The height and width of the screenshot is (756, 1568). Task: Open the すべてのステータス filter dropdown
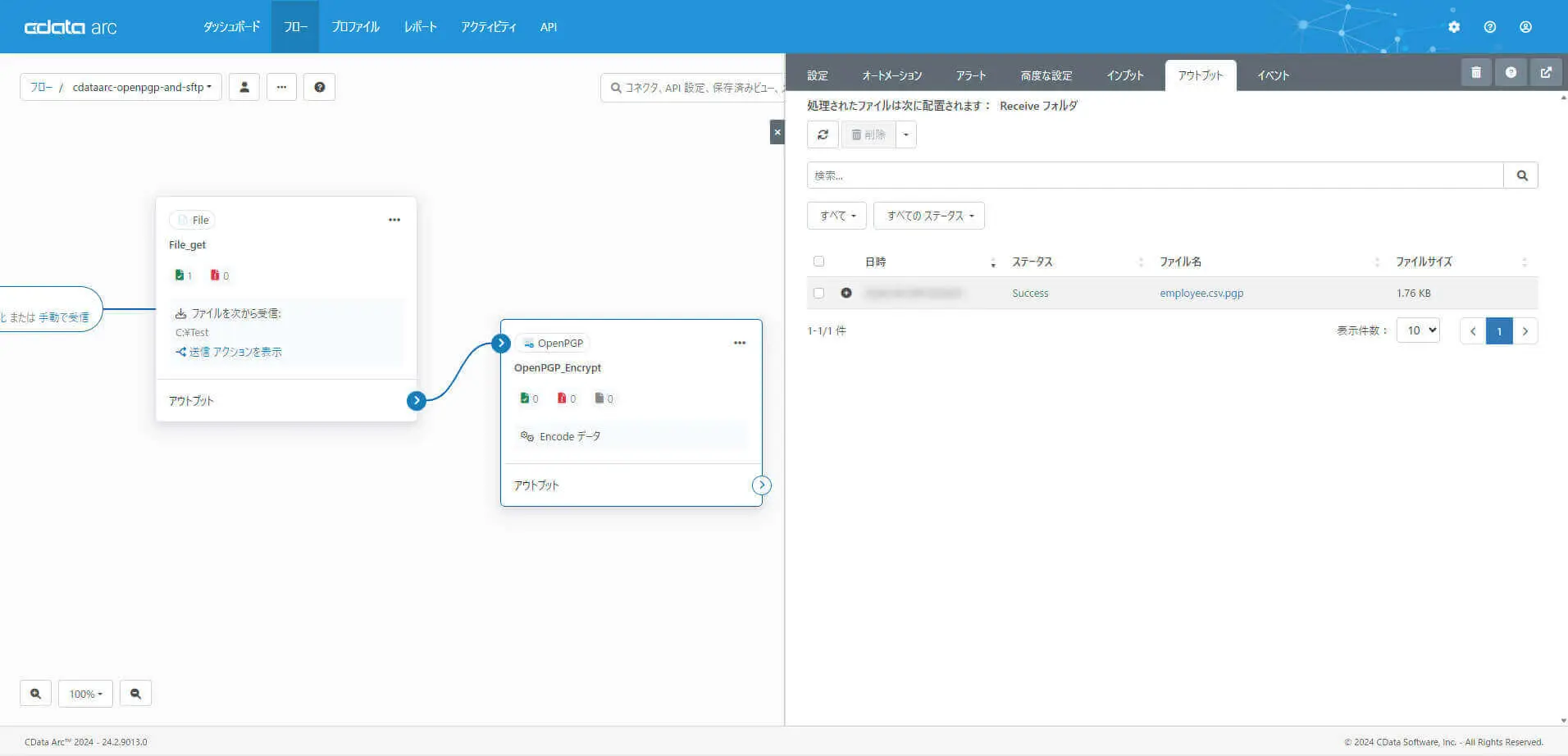929,216
